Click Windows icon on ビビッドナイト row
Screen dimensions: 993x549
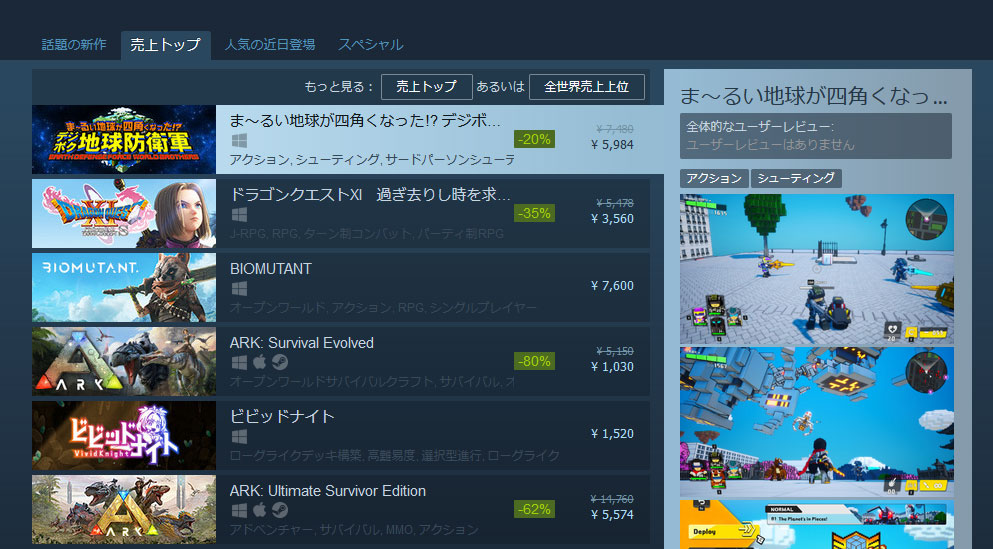pos(239,437)
